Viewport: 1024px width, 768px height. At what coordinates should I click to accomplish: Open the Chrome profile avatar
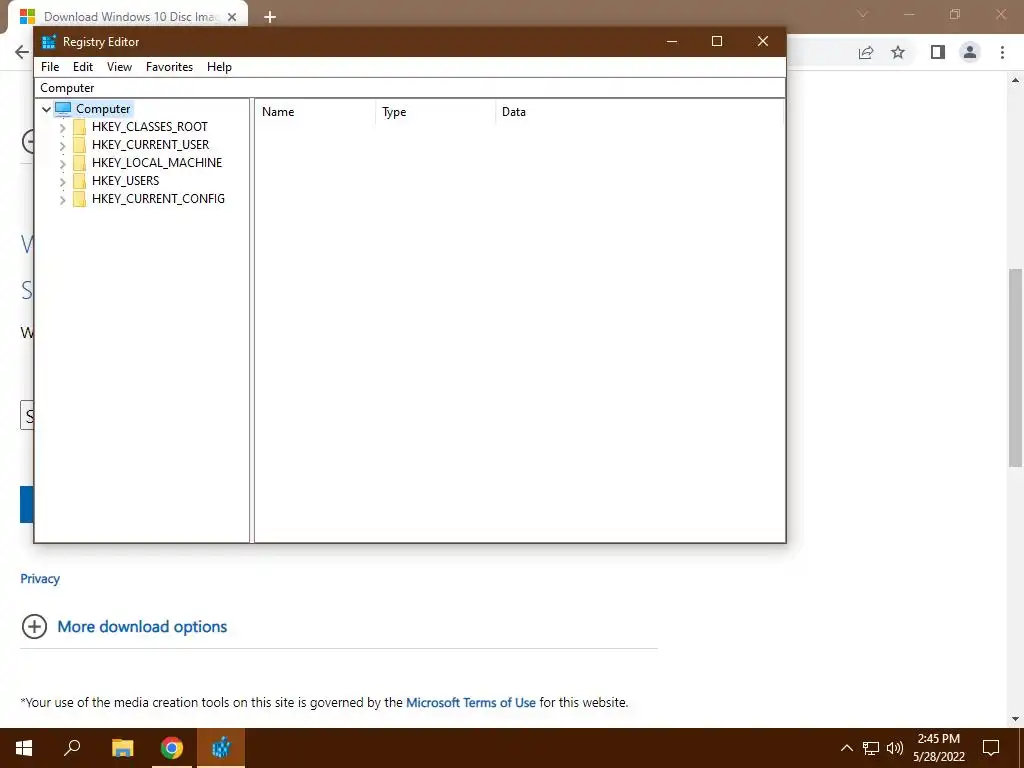tap(970, 52)
